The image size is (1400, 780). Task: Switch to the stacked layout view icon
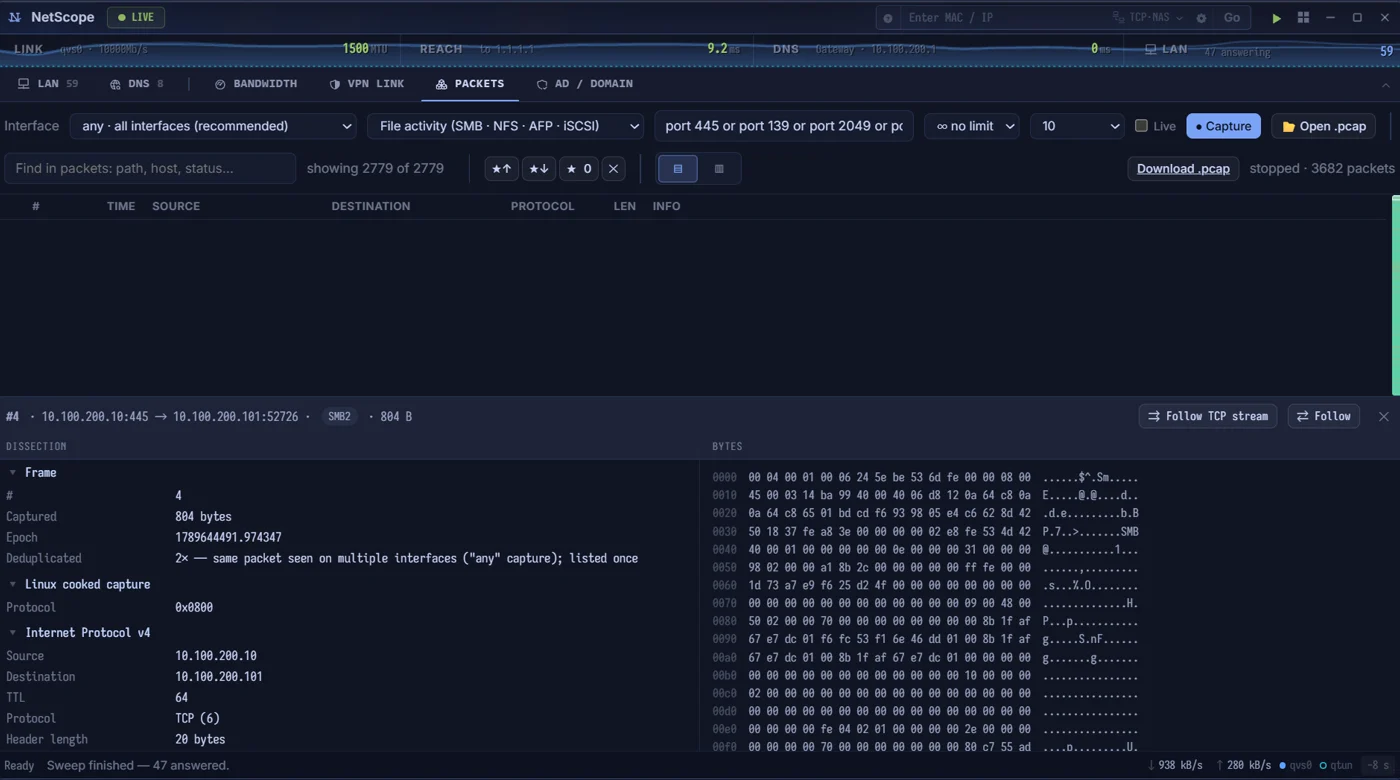pos(678,169)
